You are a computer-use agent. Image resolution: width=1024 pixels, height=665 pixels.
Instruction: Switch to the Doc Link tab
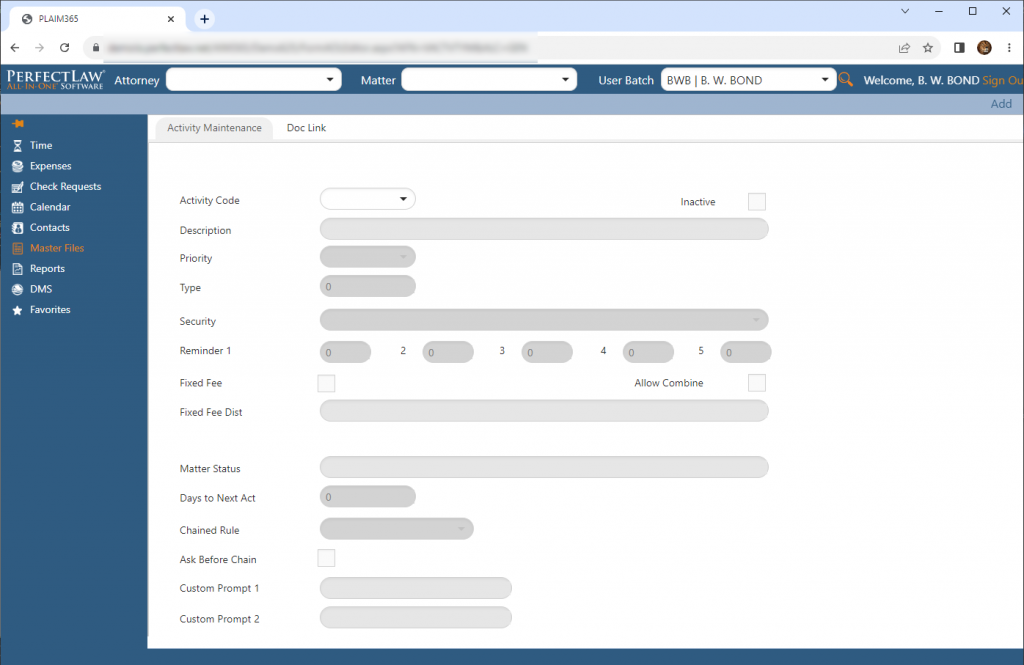pyautogui.click(x=306, y=128)
